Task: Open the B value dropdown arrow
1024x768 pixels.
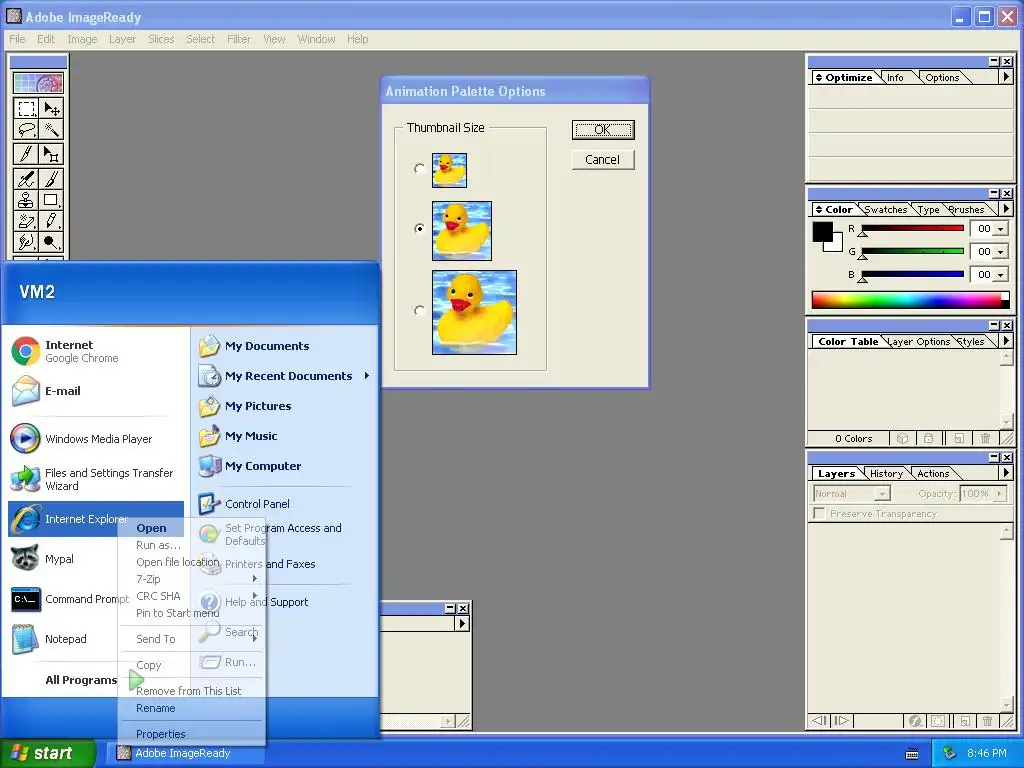Action: tap(1000, 275)
